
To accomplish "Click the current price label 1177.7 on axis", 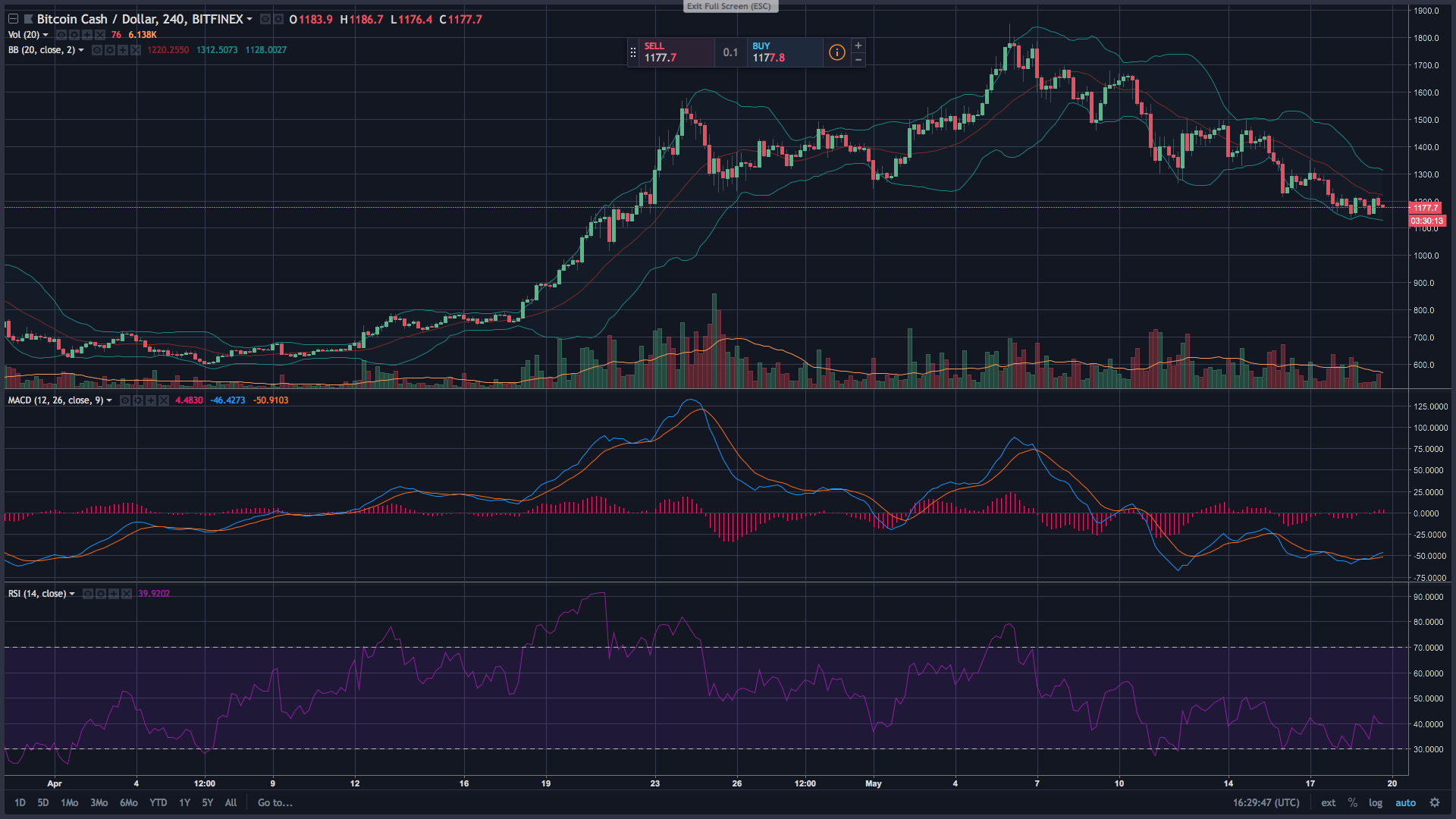I will click(x=1427, y=207).
